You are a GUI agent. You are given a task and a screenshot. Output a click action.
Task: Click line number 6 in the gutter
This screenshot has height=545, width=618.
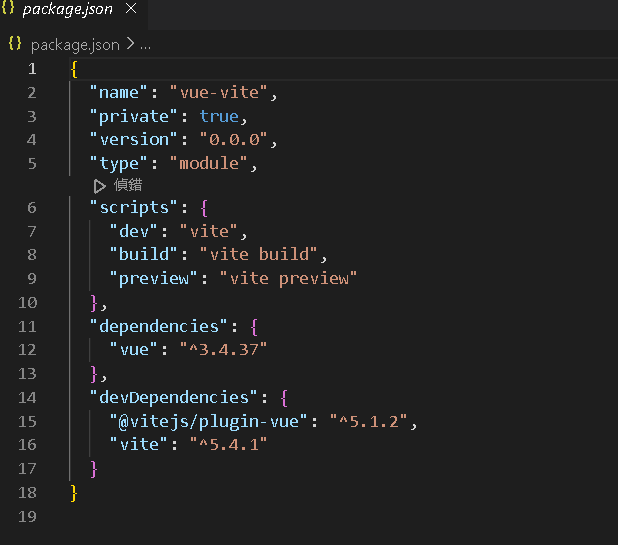(32, 208)
